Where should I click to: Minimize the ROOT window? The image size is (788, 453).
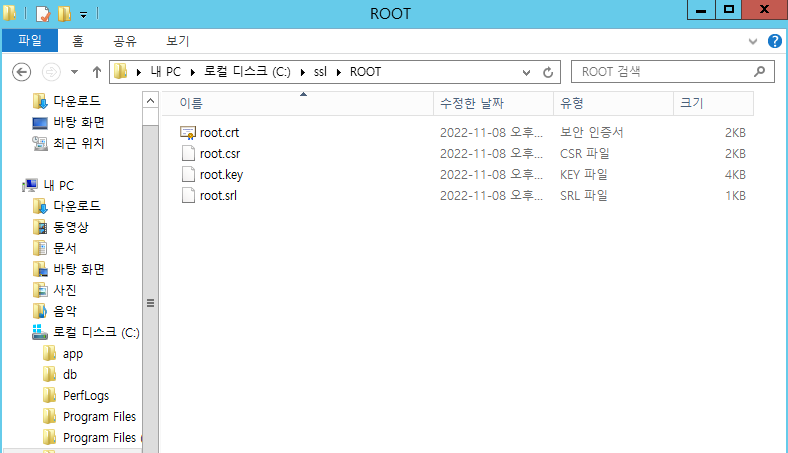pos(701,10)
